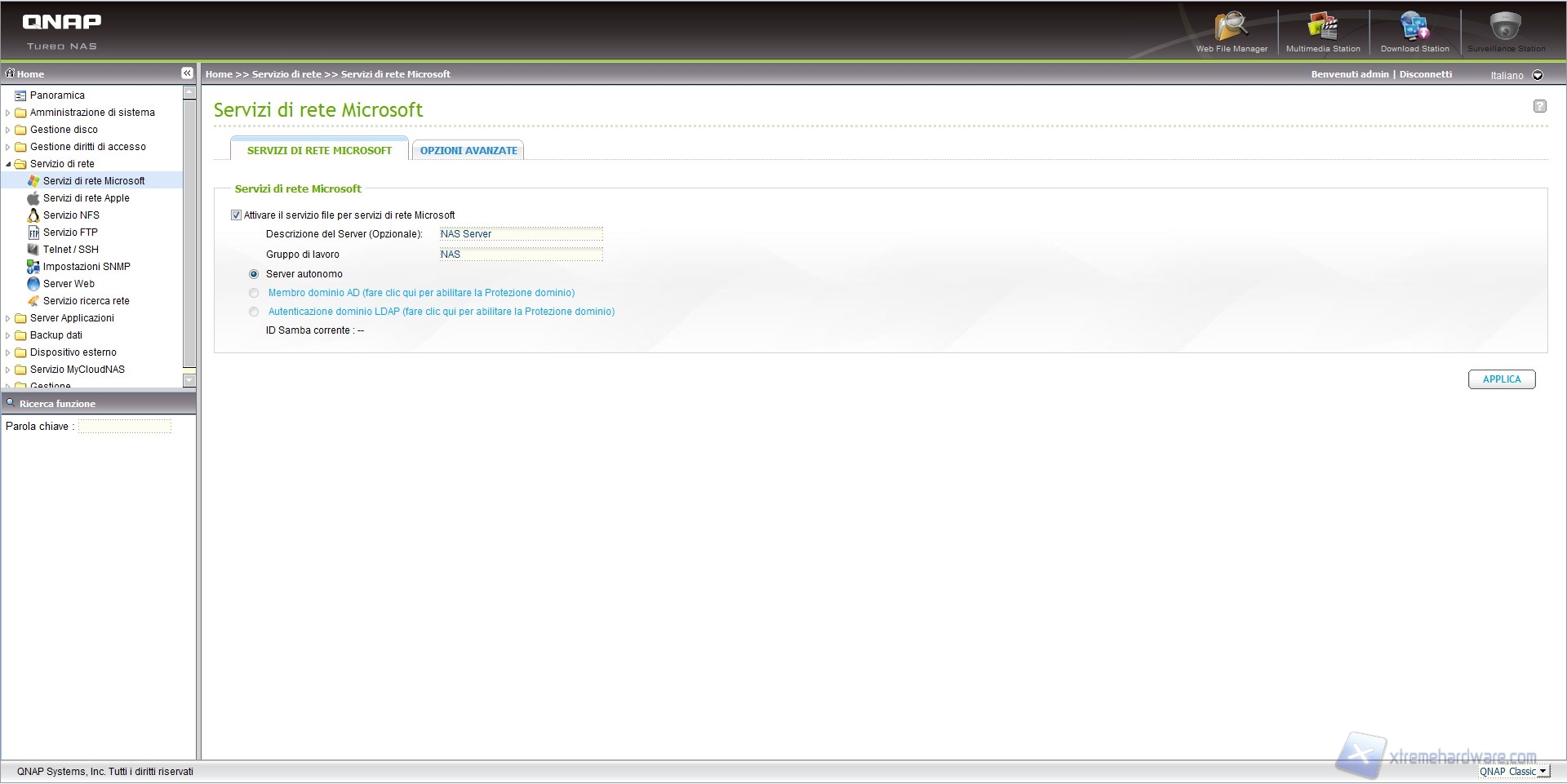The image size is (1567, 784).
Task: Expand Amministrazione di sistema folder
Action: pos(8,113)
